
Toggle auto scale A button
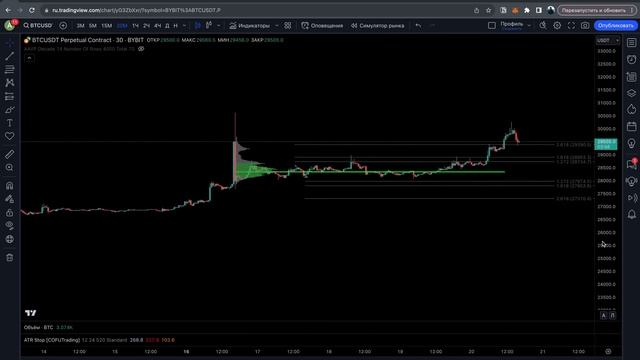coord(604,315)
